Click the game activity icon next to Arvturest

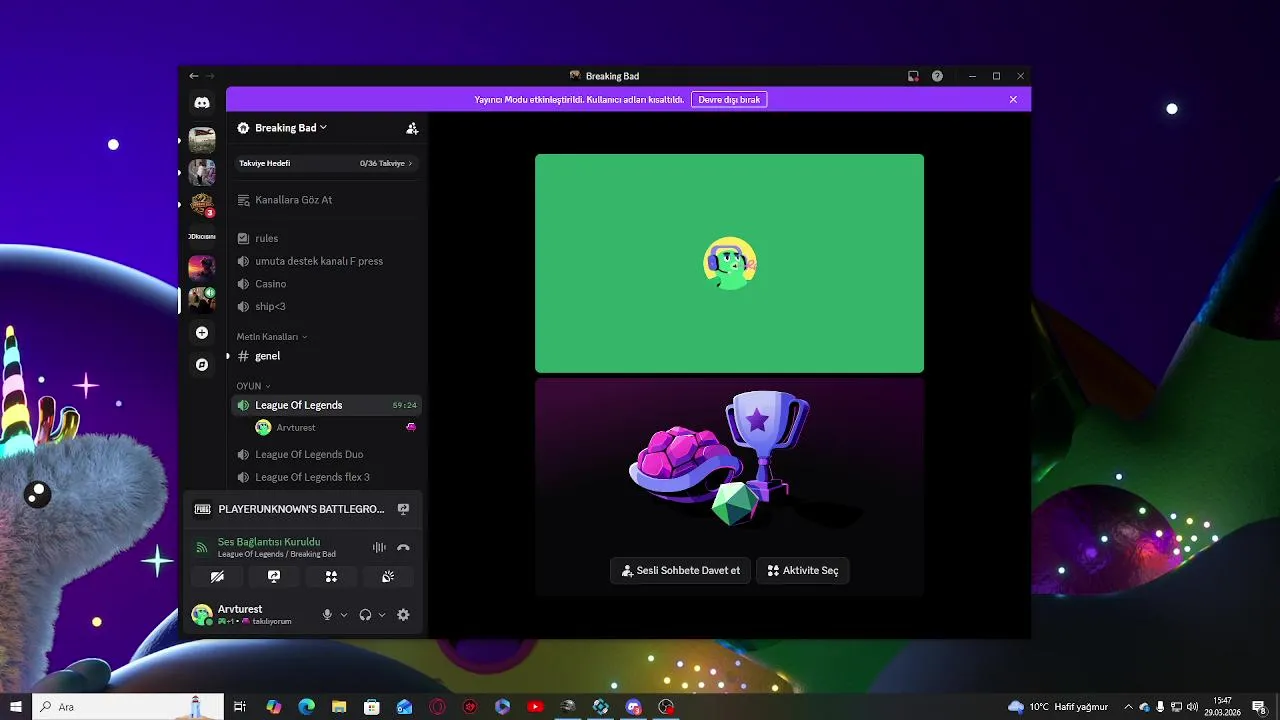pyautogui.click(x=411, y=427)
